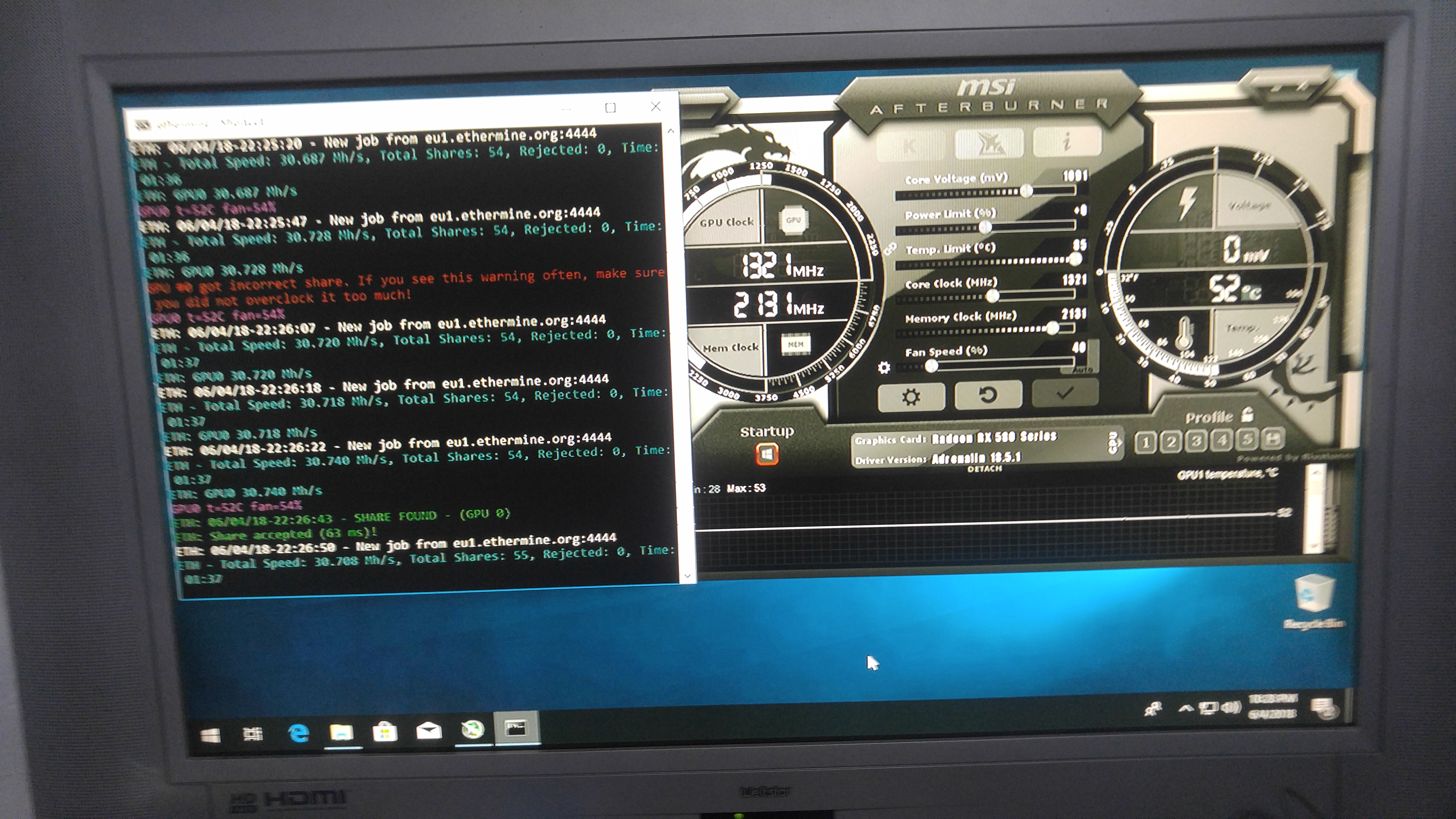Select profile slot 1

(1146, 442)
